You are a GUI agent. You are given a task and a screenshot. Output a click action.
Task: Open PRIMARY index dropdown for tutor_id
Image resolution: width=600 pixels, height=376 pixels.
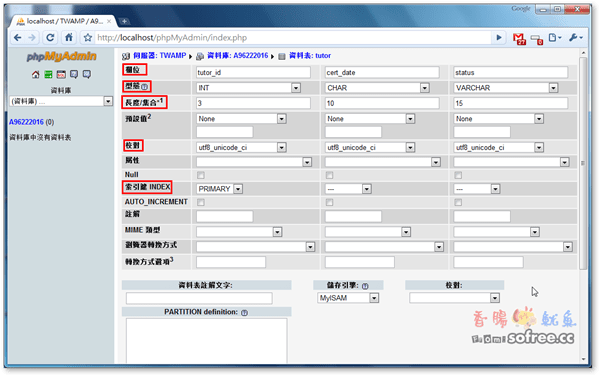[220, 189]
